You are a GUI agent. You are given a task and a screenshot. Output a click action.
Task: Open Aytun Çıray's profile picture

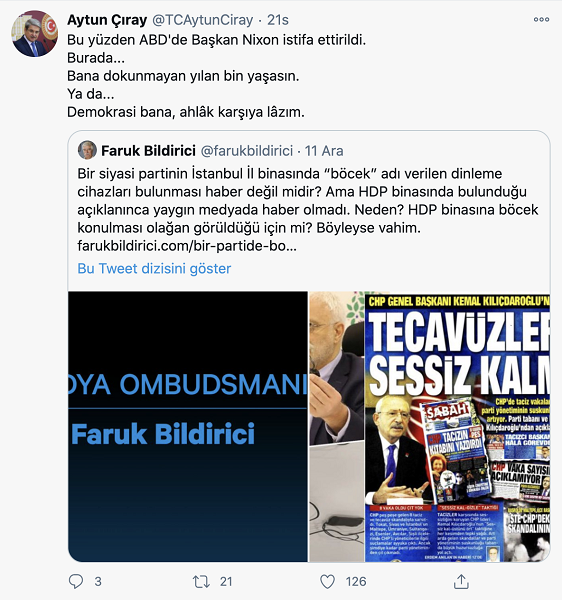point(34,34)
